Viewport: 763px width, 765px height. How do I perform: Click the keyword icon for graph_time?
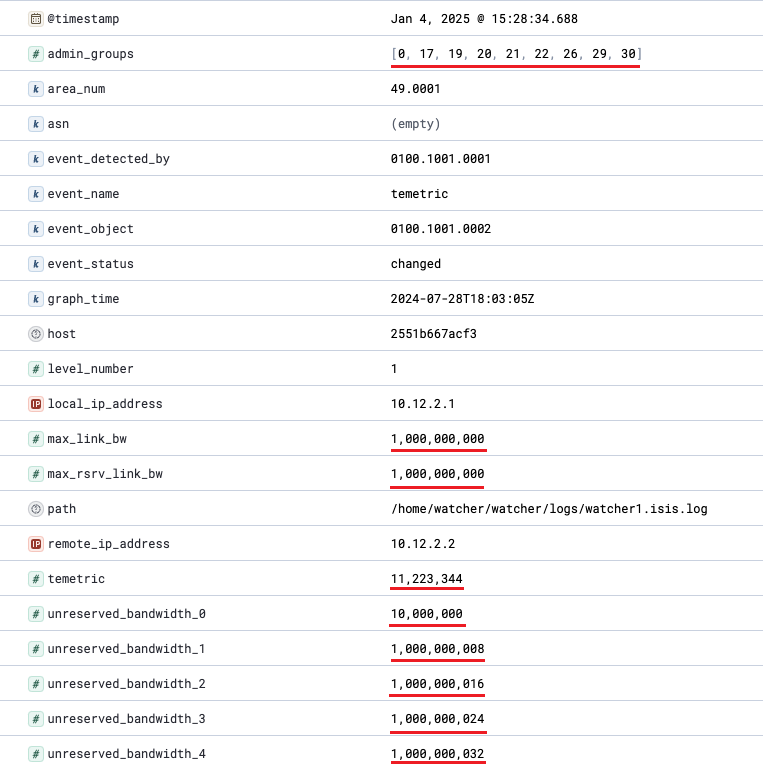36,299
